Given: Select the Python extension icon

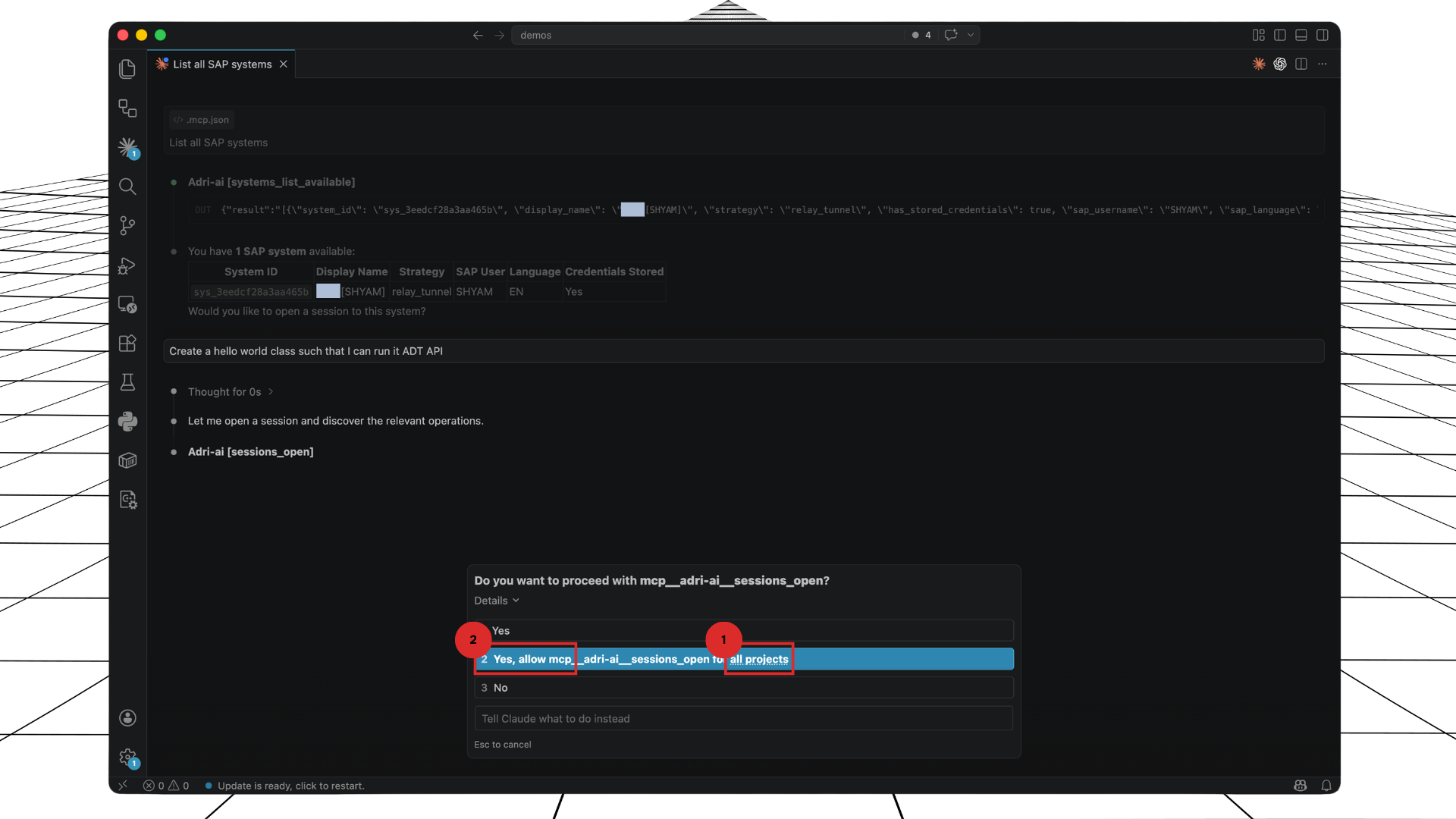Looking at the screenshot, I should pyautogui.click(x=127, y=422).
